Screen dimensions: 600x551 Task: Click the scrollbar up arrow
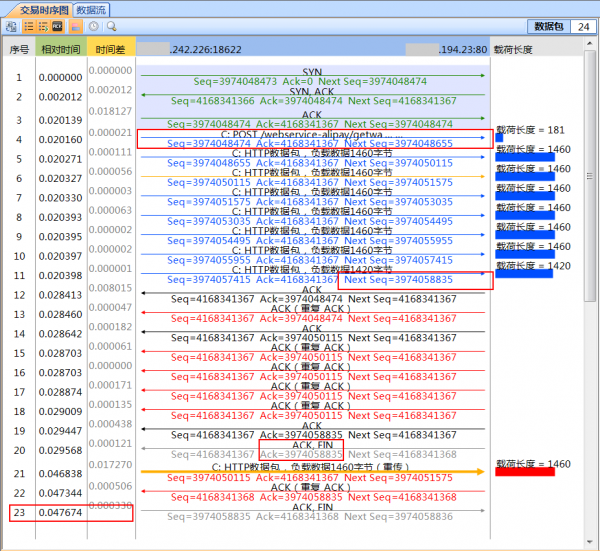click(x=590, y=44)
